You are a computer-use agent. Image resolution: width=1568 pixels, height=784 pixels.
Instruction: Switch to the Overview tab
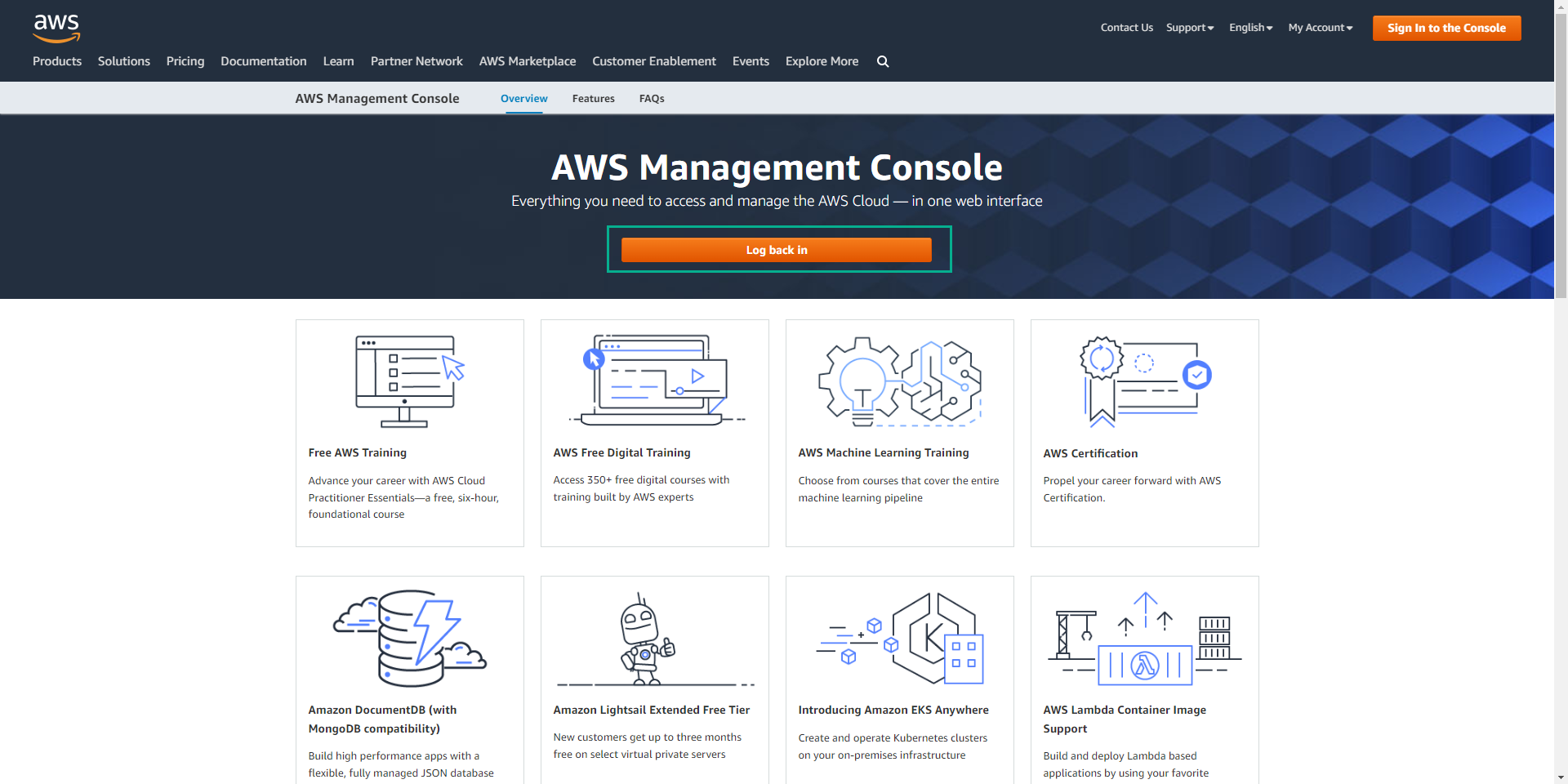[x=524, y=99]
